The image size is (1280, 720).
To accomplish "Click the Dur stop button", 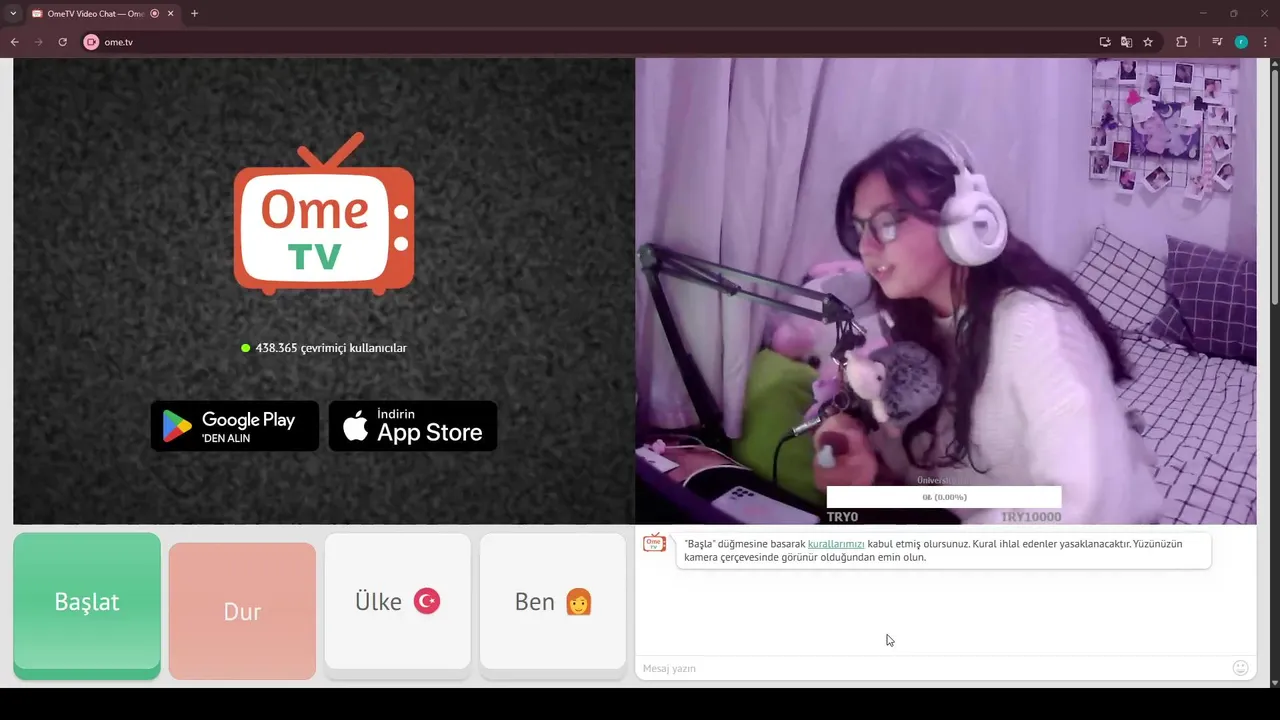I will pyautogui.click(x=242, y=611).
